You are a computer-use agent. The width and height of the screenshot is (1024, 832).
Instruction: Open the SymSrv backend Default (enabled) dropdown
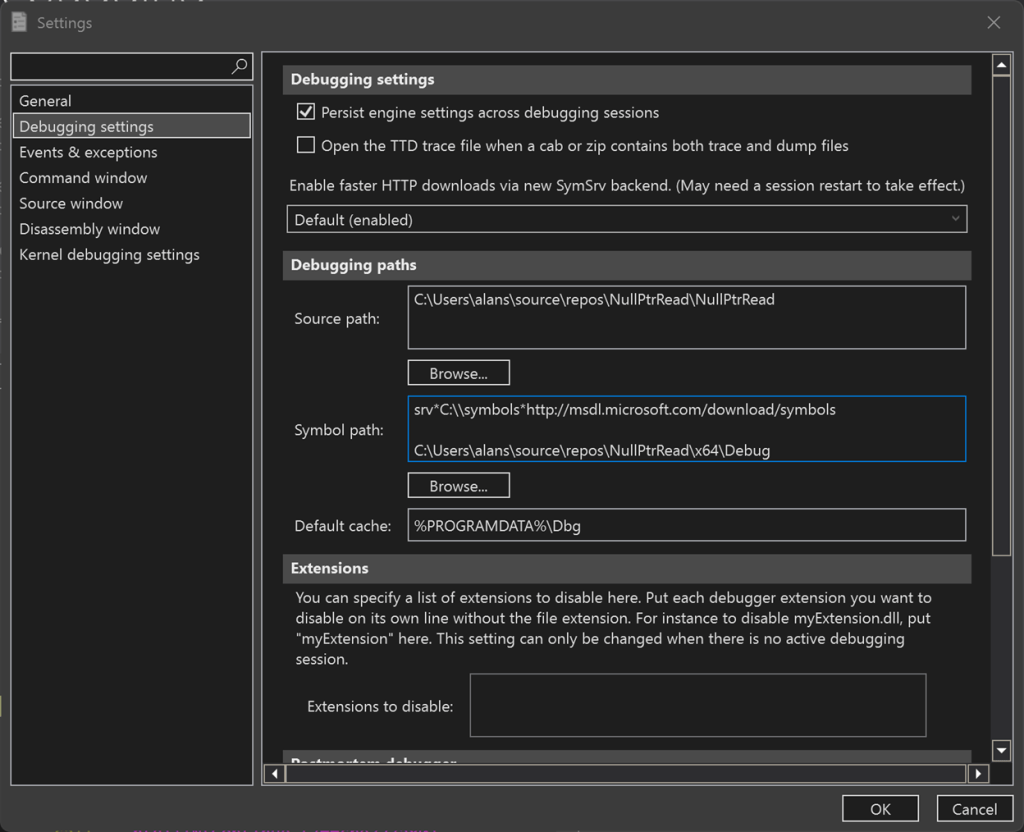coord(626,219)
